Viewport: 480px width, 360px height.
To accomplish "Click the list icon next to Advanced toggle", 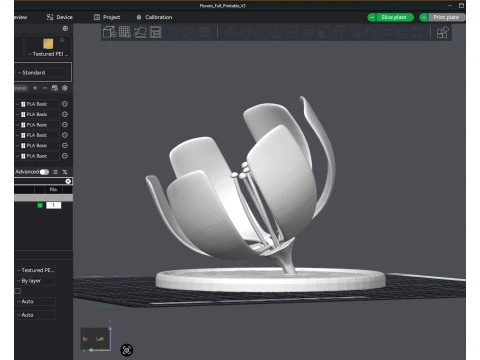I will point(55,172).
